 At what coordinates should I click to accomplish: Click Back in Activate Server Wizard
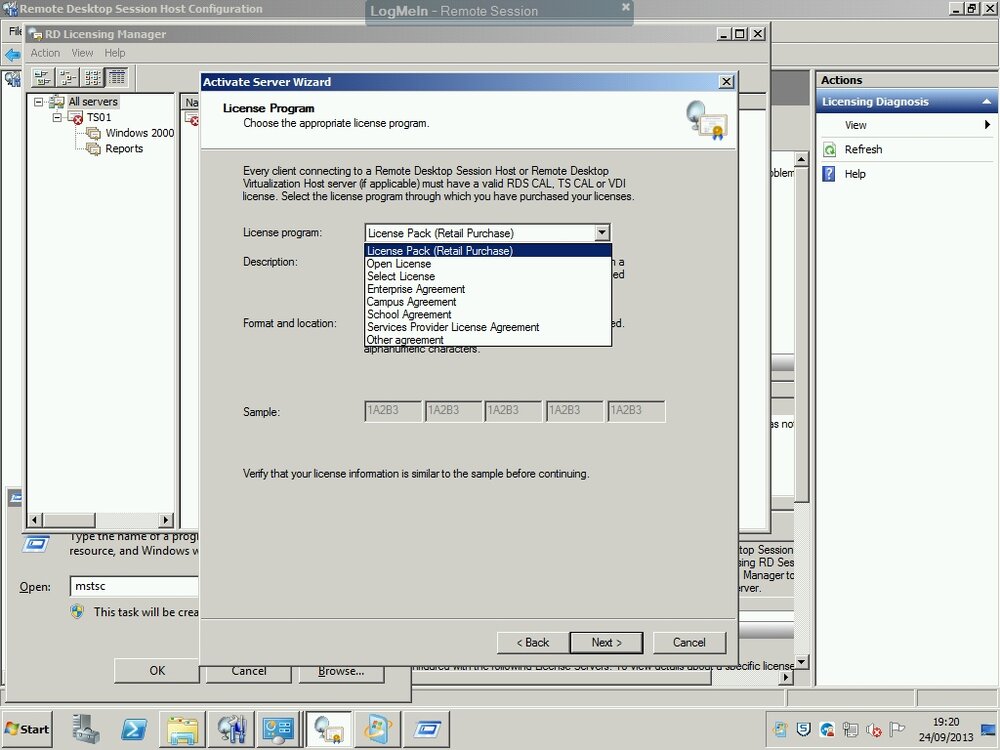click(533, 643)
